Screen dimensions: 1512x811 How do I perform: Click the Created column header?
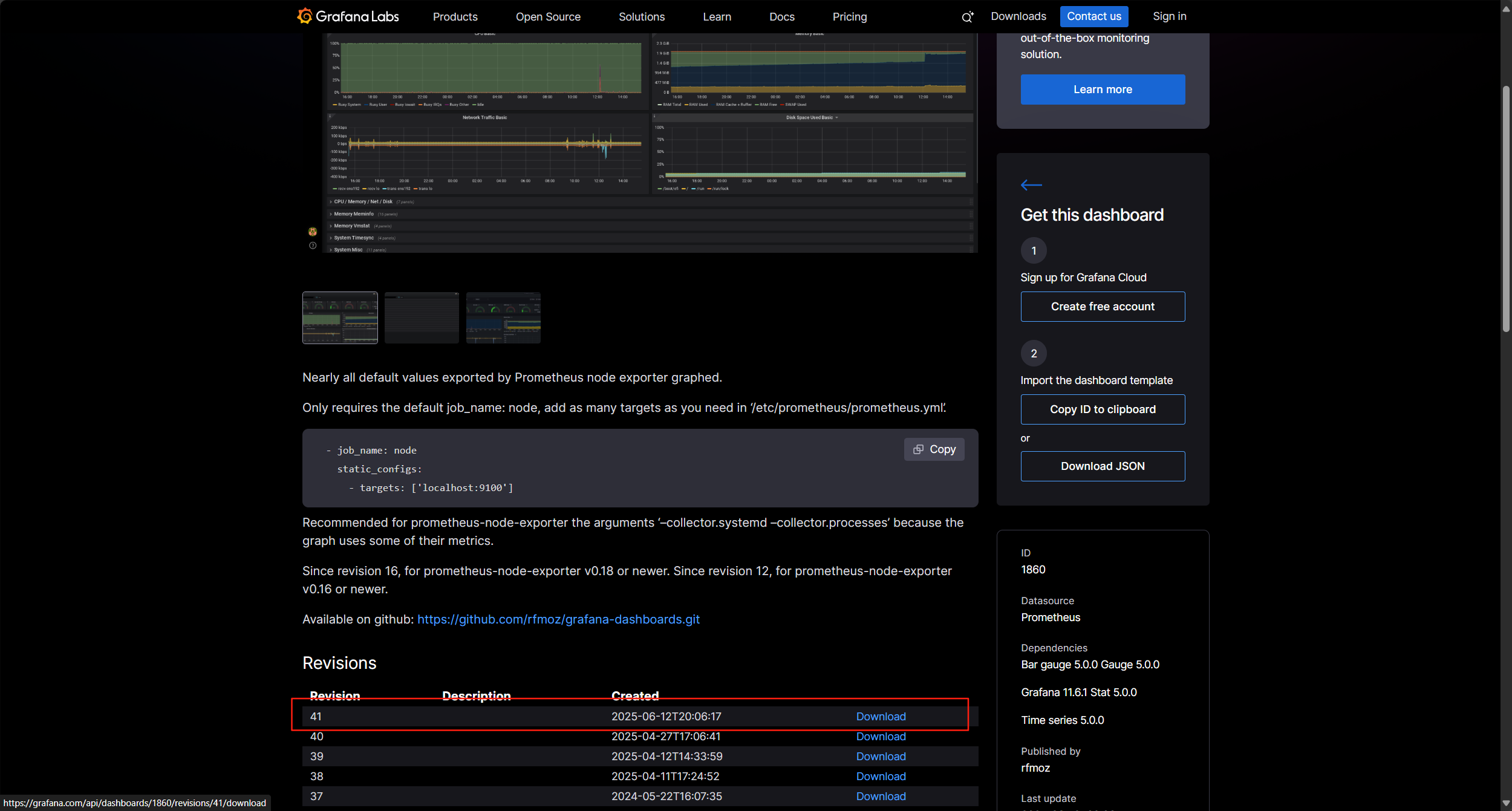click(635, 696)
